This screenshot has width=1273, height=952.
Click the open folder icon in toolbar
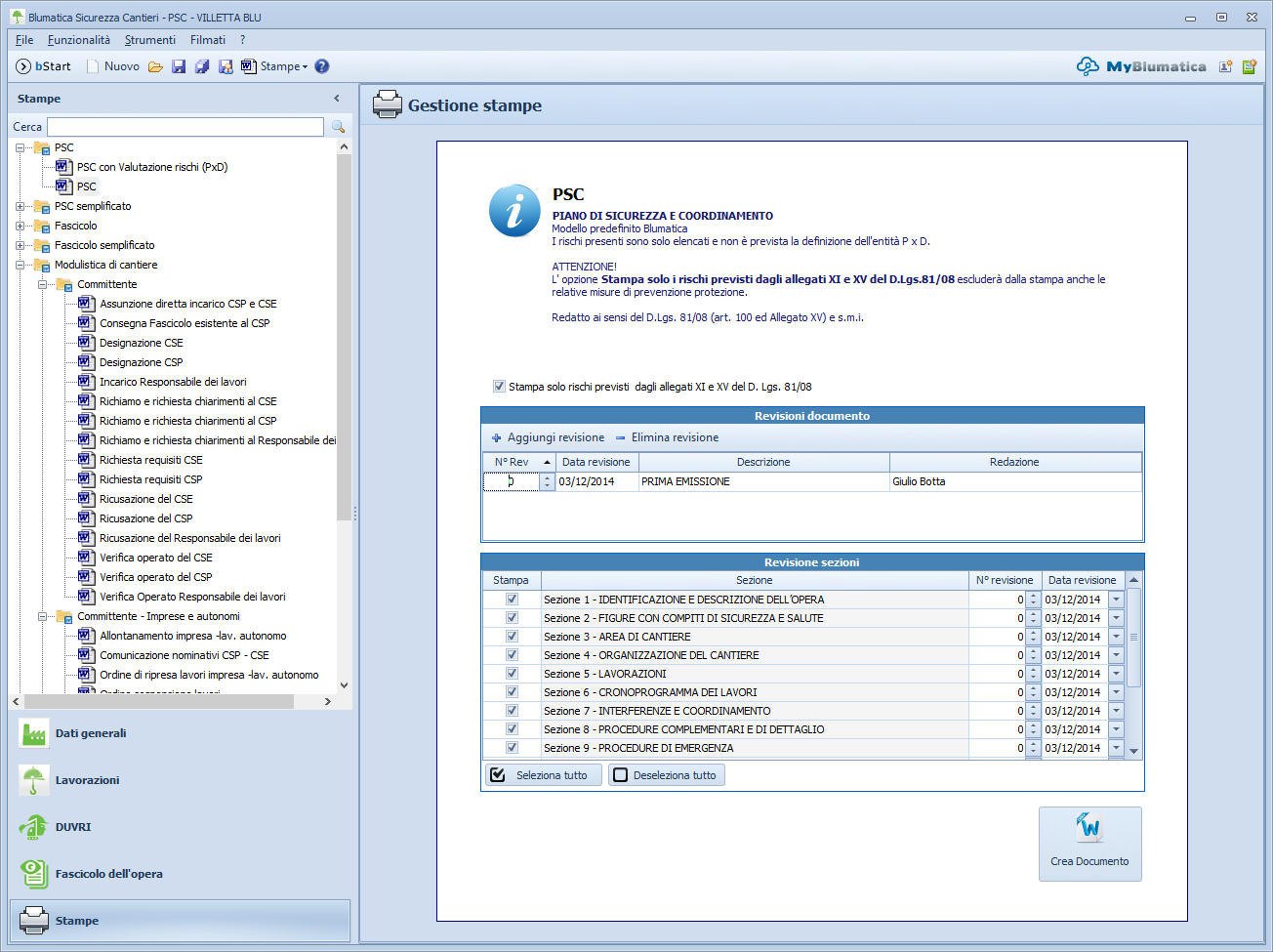(155, 66)
